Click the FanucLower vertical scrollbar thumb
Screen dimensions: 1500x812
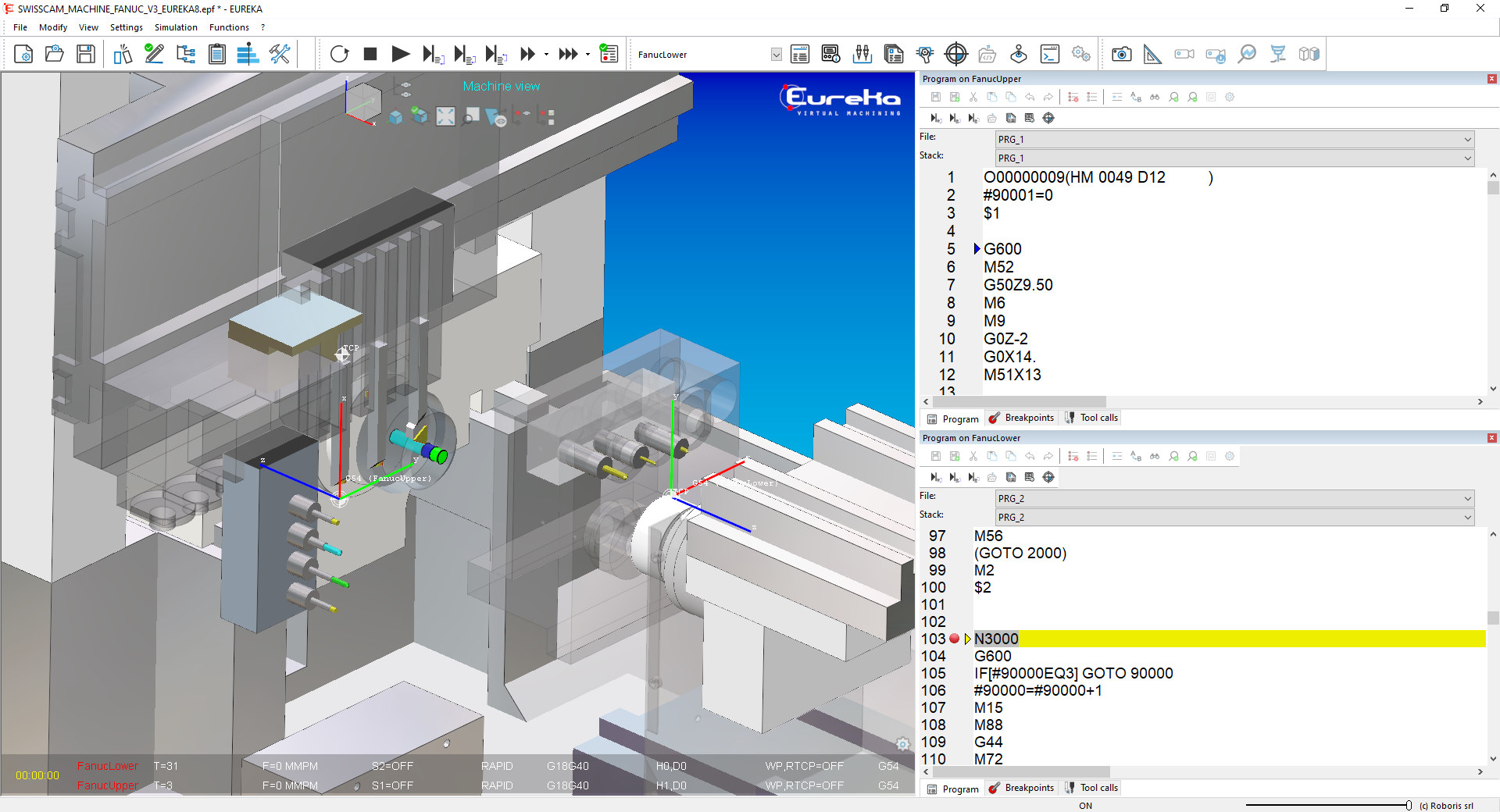click(1493, 617)
